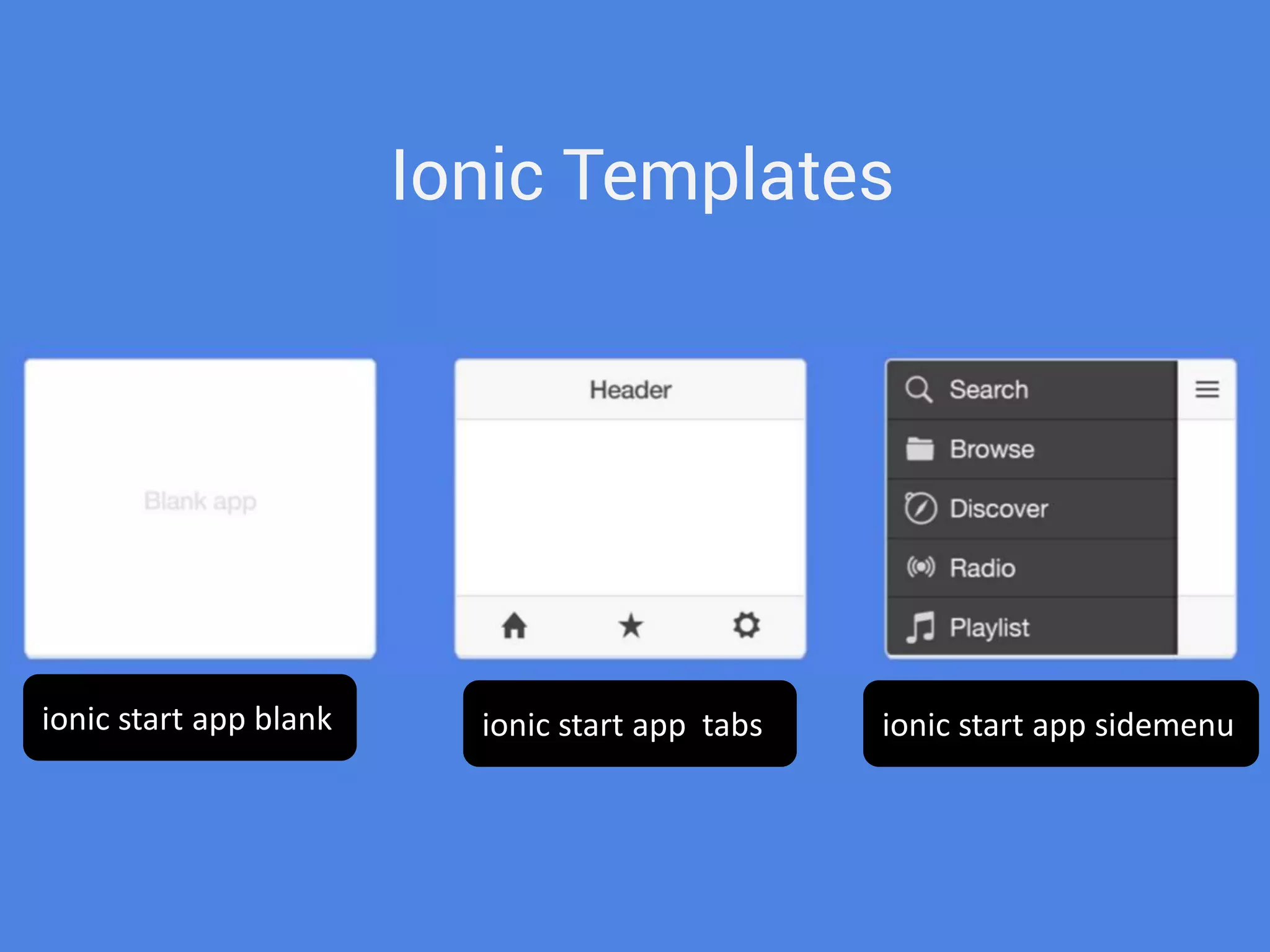Click the compass icon beside Discover

920,509
